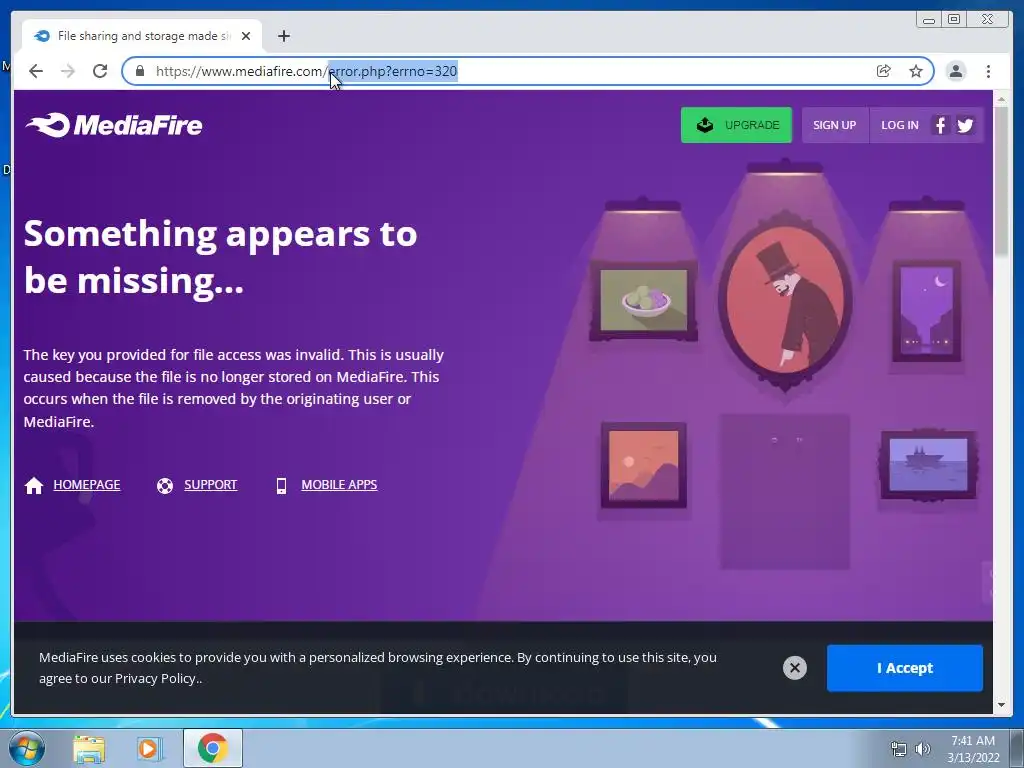The width and height of the screenshot is (1024, 768).
Task: Select the File sharing and storage tab
Action: pyautogui.click(x=142, y=36)
